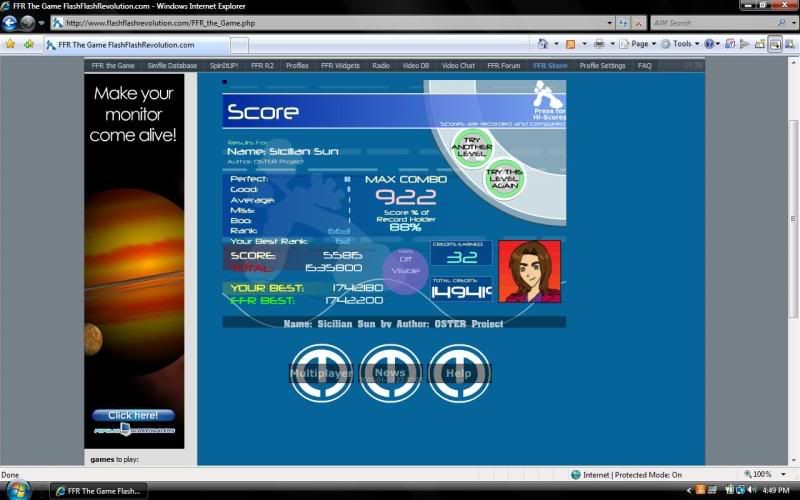Open the Simfile Database navigation link
The height and width of the screenshot is (500, 800).
[172, 66]
